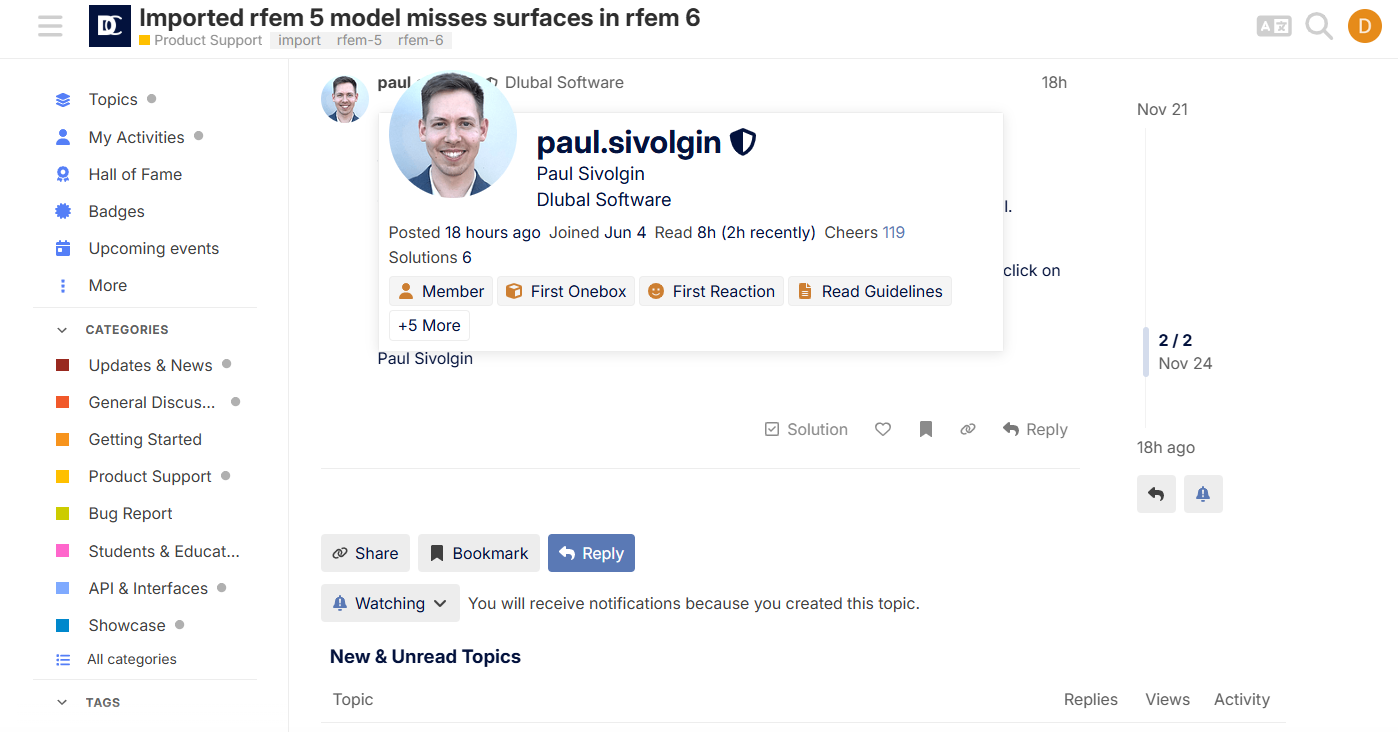The width and height of the screenshot is (1398, 732).
Task: Select the Bug Report category
Action: click(130, 513)
